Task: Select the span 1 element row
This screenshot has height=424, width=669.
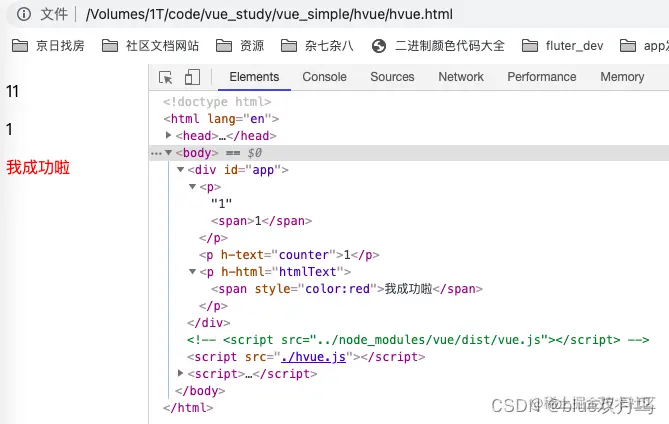Action: [262, 221]
